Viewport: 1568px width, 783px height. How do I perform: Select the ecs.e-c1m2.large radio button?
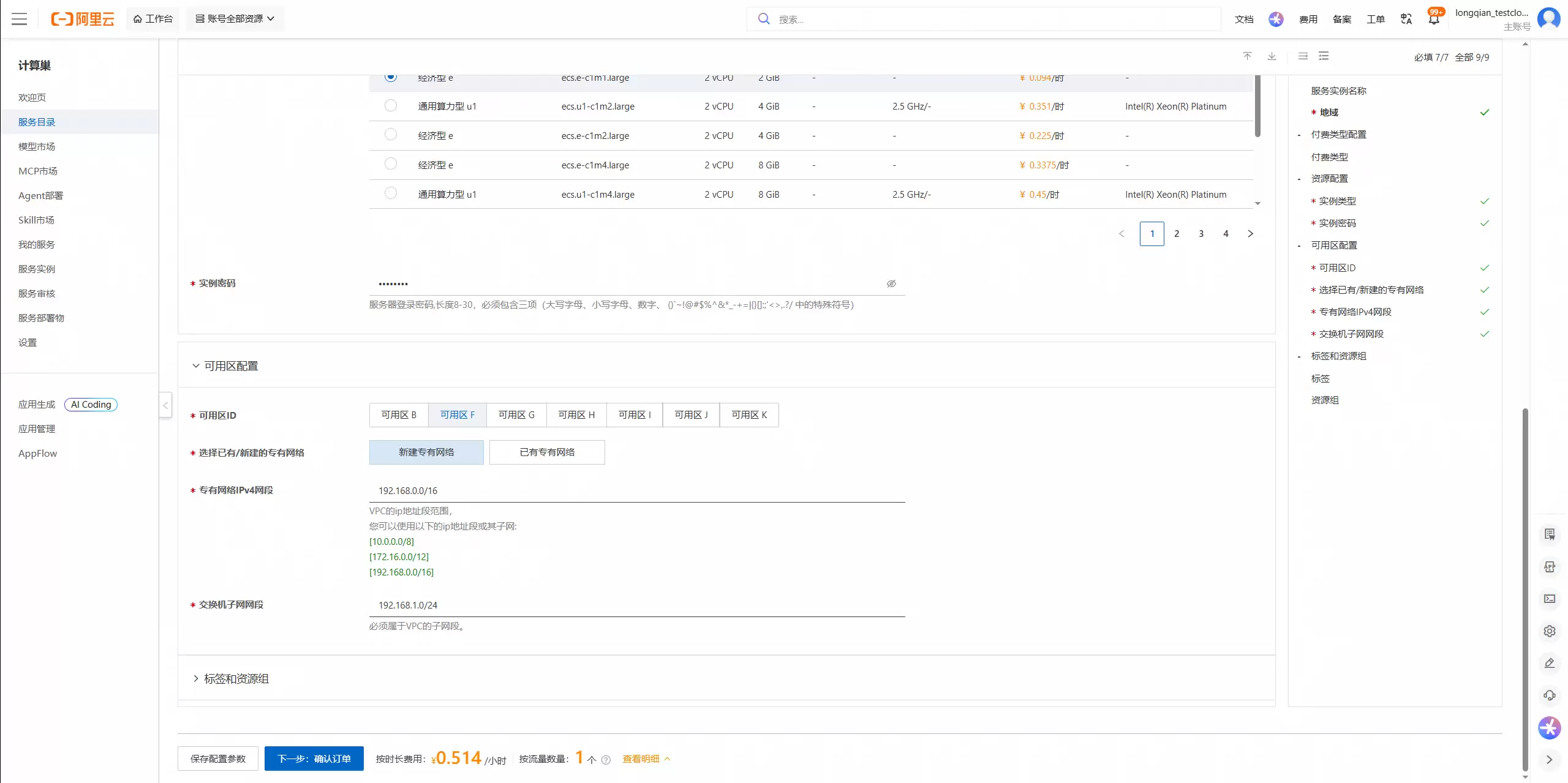(x=391, y=135)
